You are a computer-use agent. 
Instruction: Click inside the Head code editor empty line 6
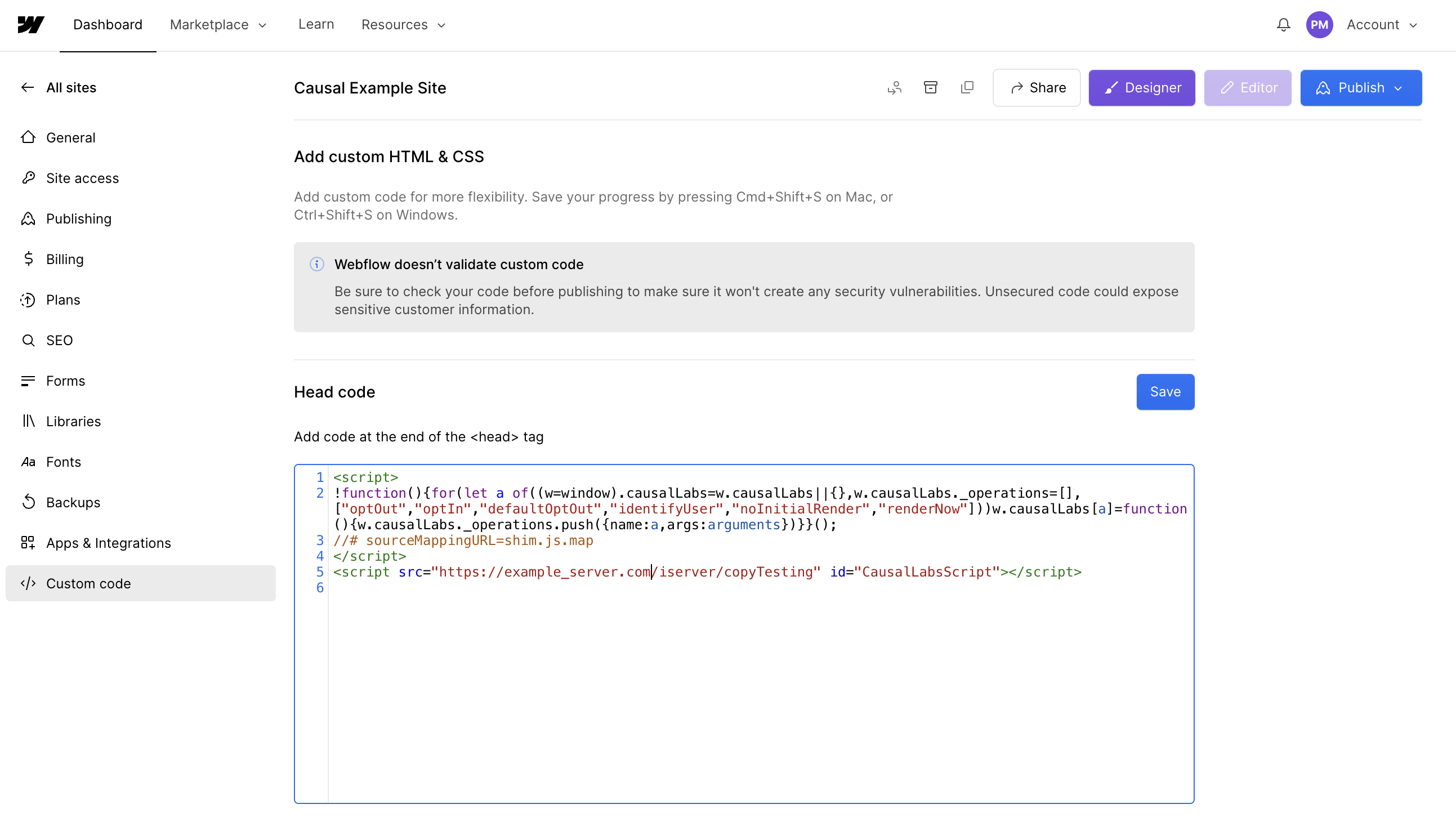(761, 588)
